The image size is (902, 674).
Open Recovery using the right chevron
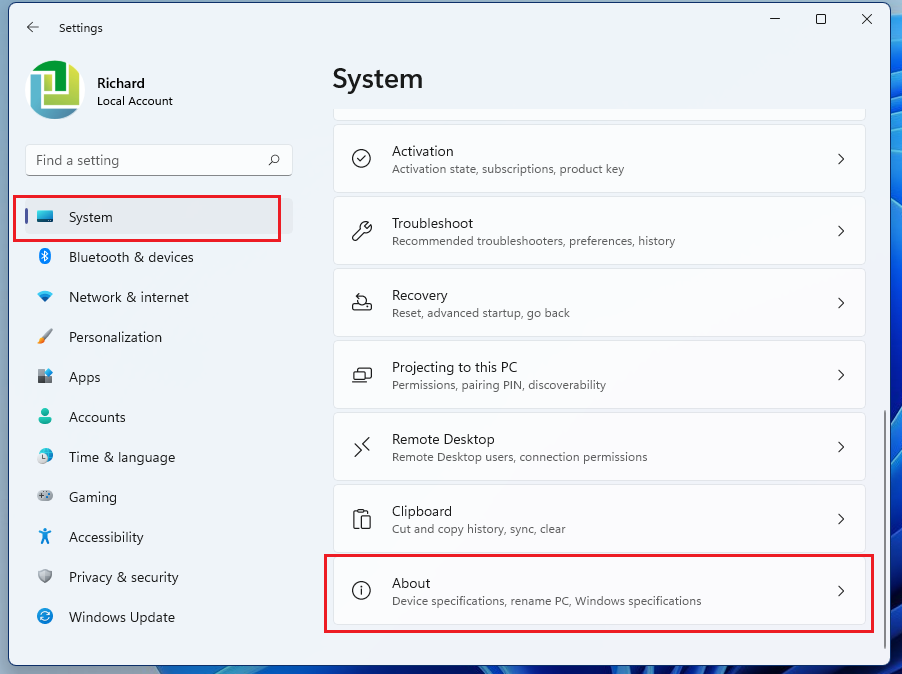[841, 303]
